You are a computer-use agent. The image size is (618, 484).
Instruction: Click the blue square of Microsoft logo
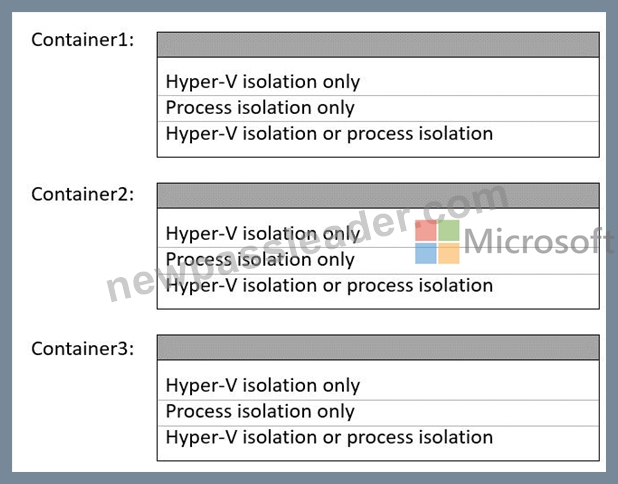[426, 253]
